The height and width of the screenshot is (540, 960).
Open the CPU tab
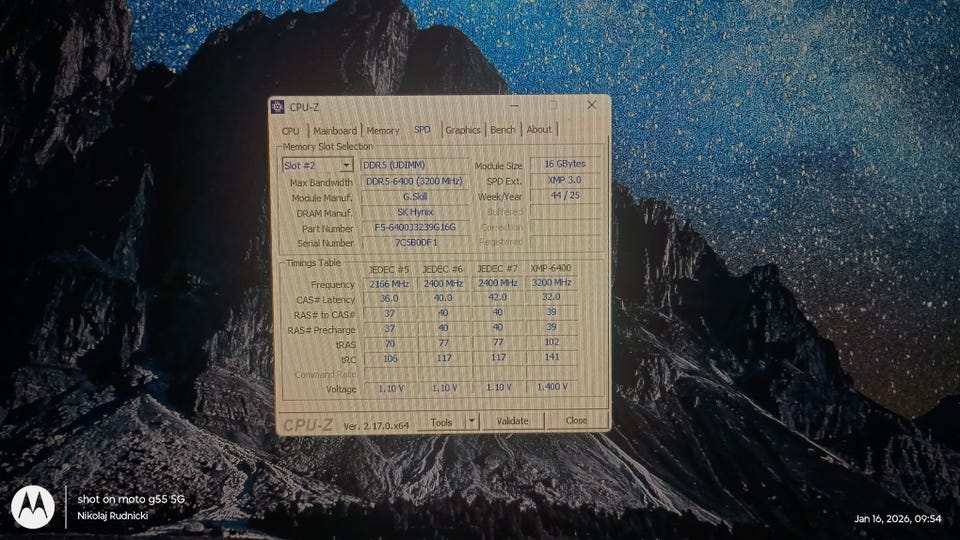coord(291,131)
